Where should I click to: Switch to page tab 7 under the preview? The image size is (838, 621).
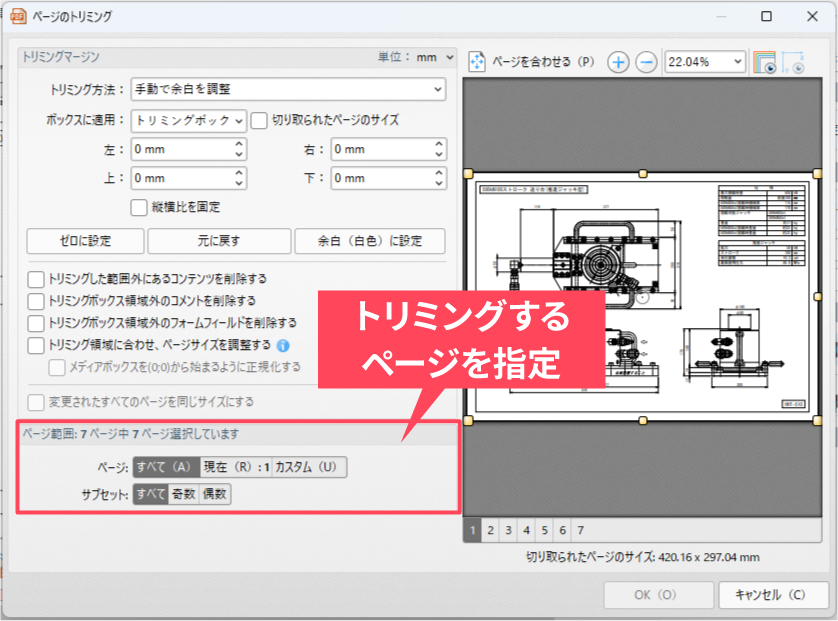point(580,530)
